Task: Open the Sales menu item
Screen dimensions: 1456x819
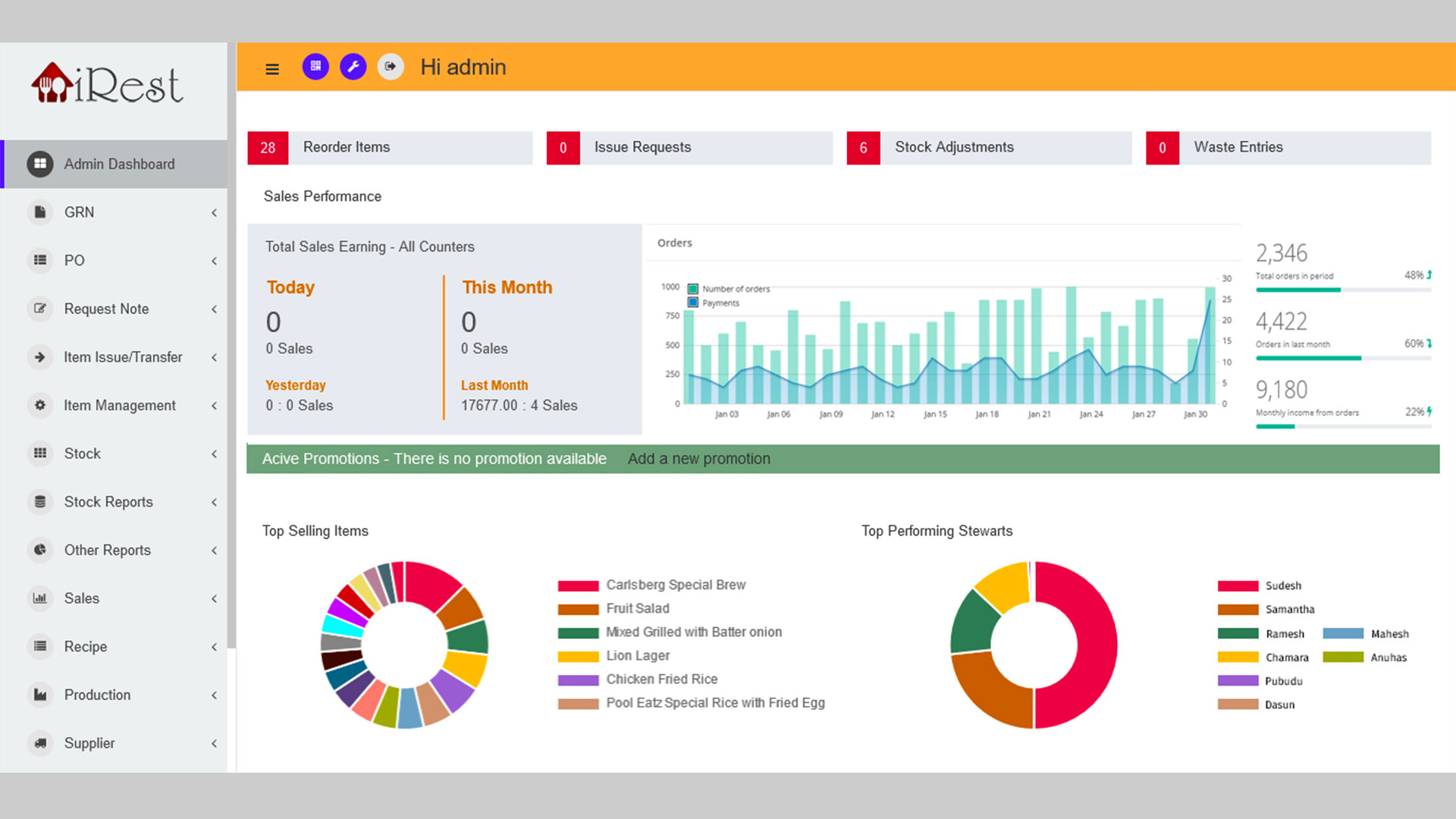Action: pos(114,598)
